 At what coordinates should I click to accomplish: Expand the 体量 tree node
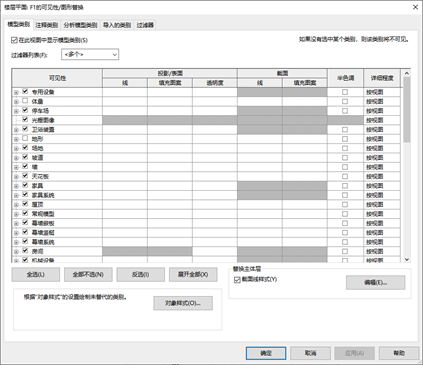[16, 102]
